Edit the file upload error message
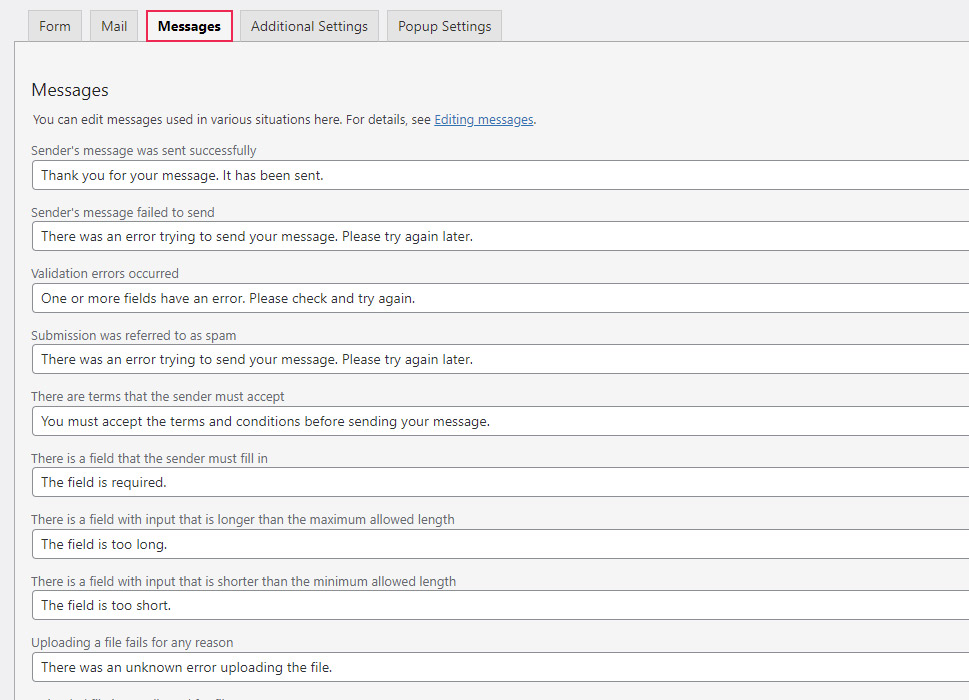 click(x=400, y=667)
